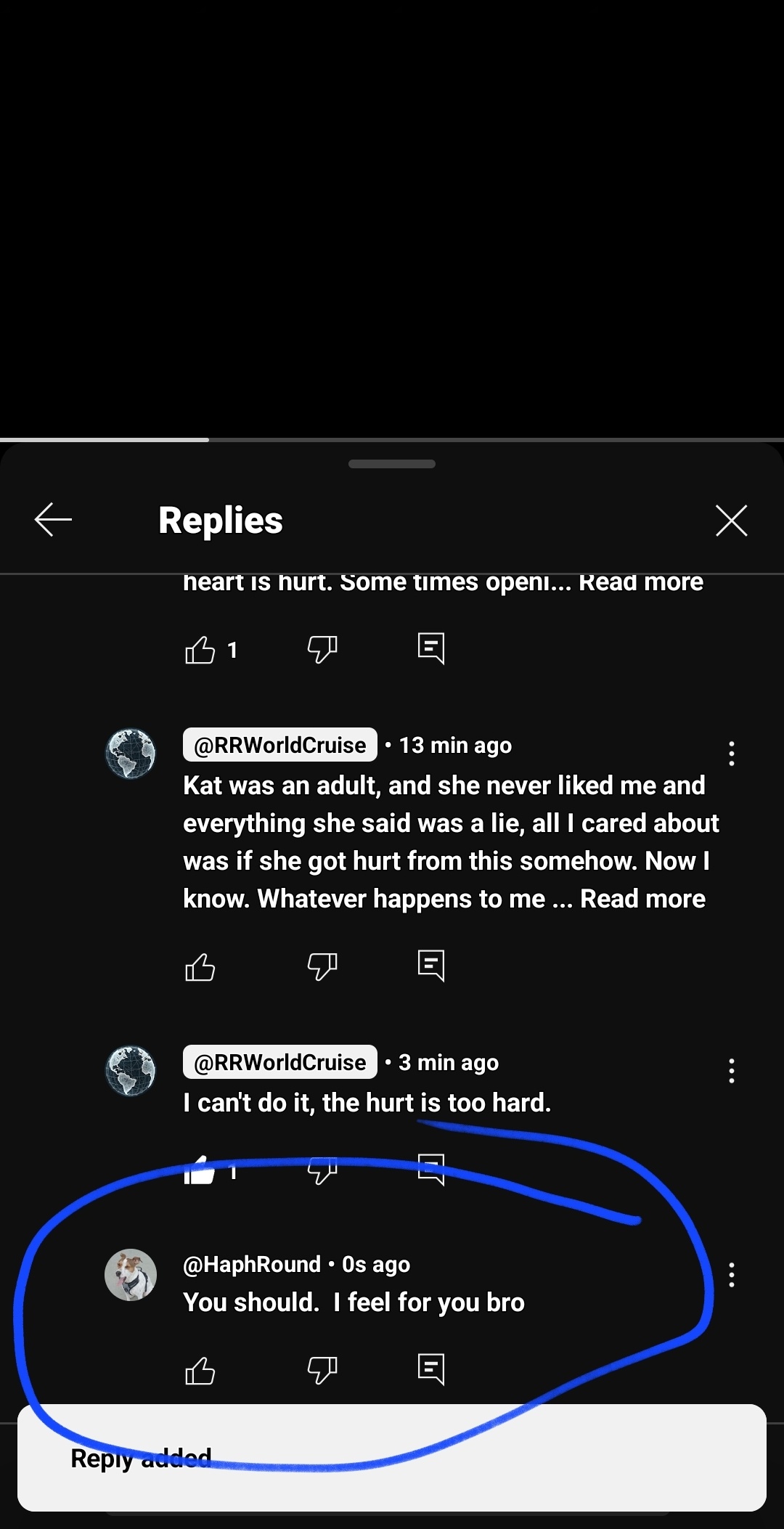The image size is (784, 1529).
Task: Like the HaphRound reply
Action: tap(200, 1370)
